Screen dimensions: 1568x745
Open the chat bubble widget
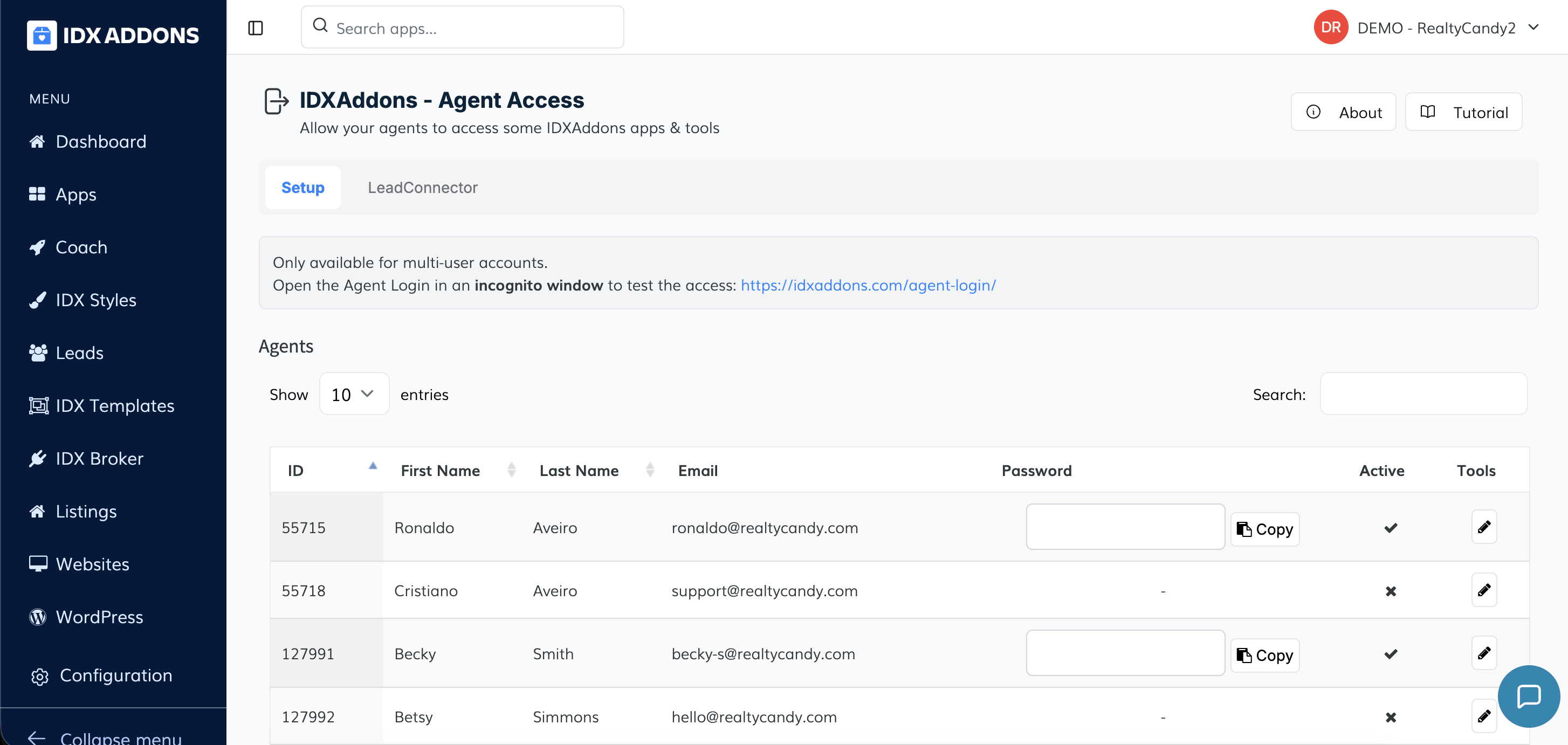point(1529,696)
